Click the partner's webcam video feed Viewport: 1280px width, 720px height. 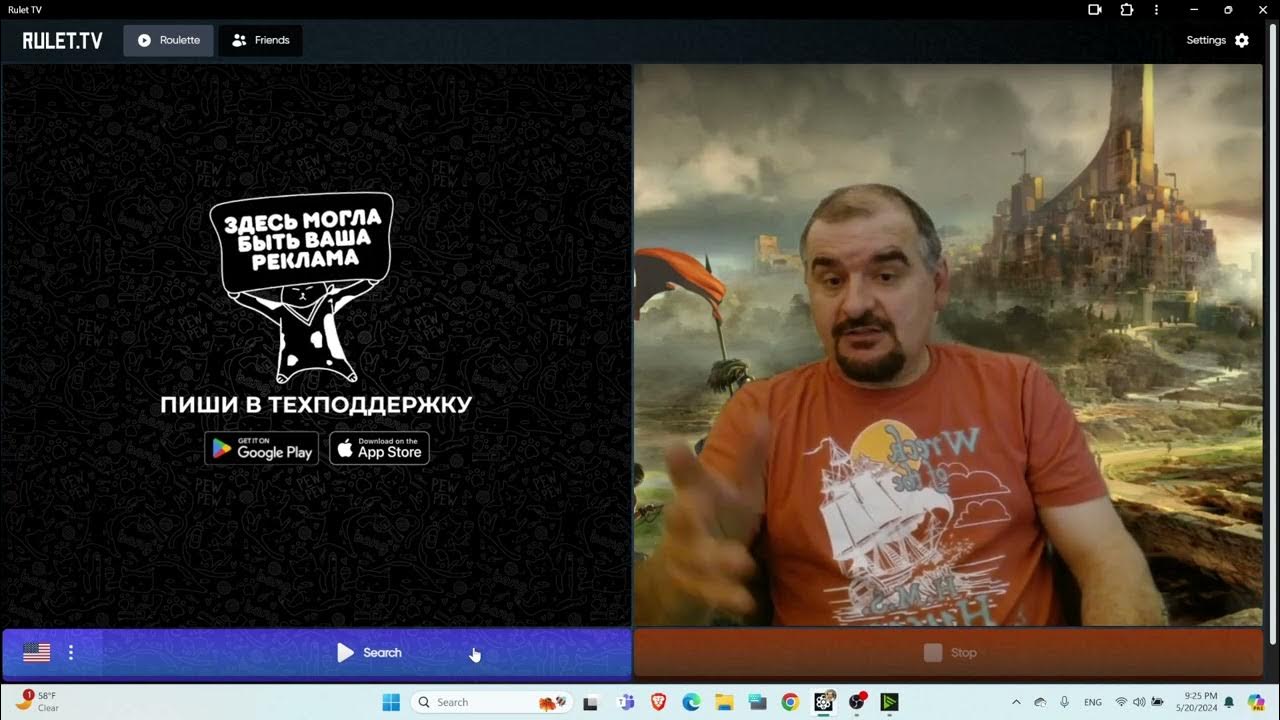pos(949,345)
